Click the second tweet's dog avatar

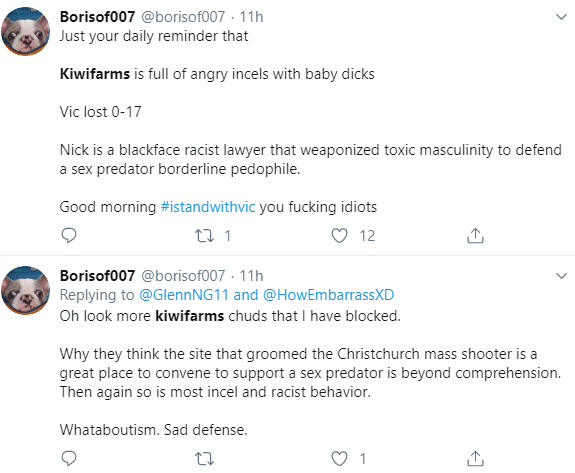click(x=25, y=290)
